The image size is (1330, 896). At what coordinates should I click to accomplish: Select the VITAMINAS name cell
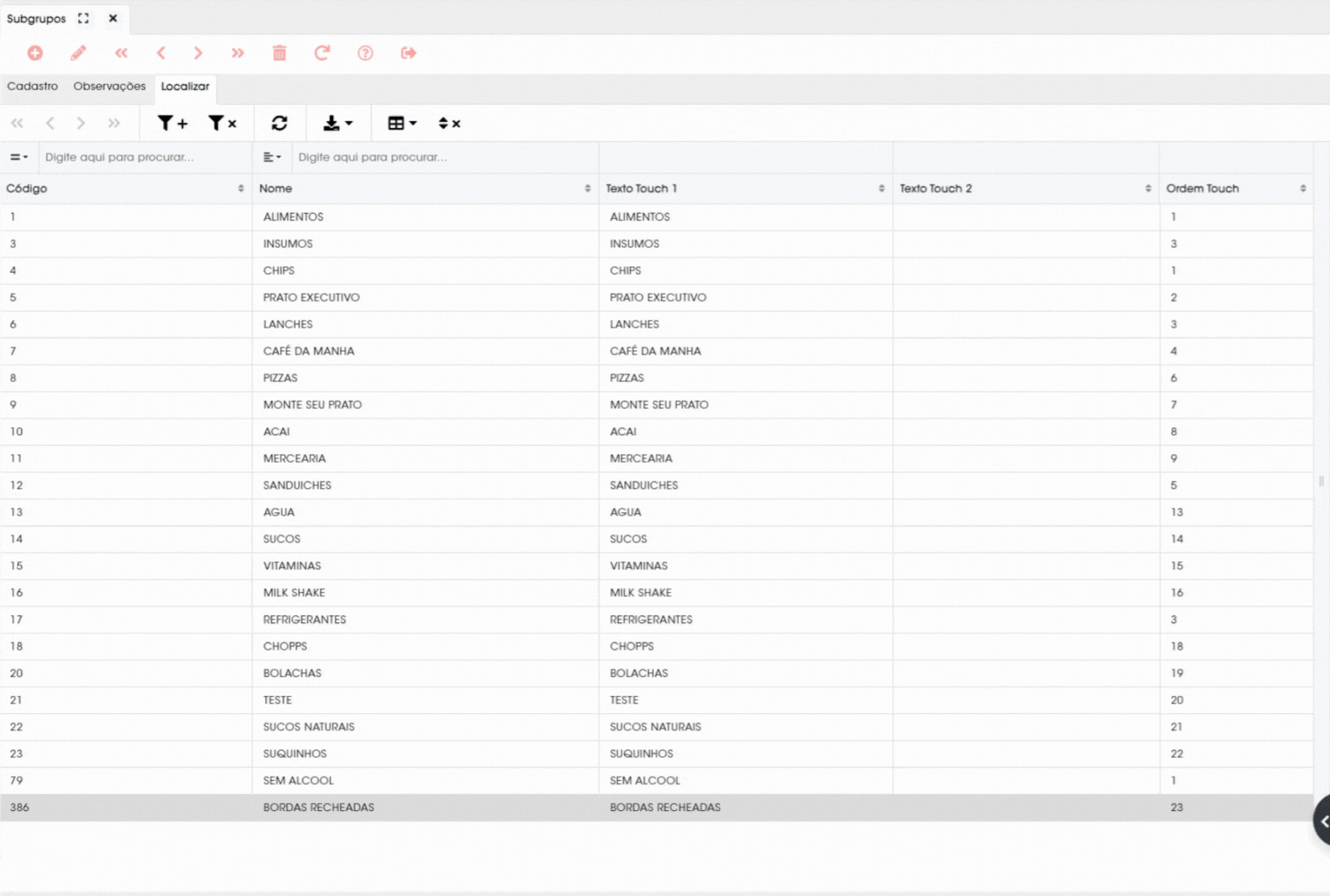(x=425, y=566)
